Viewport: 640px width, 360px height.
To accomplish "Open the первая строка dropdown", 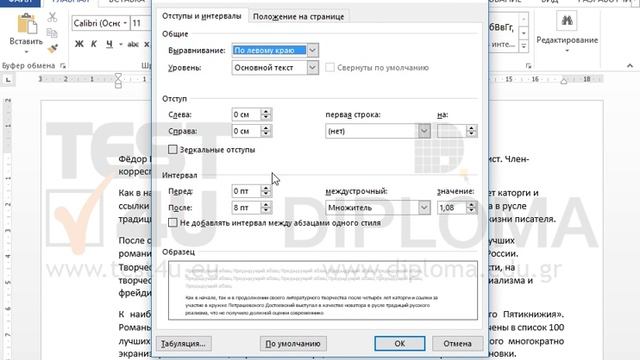I will [x=424, y=131].
